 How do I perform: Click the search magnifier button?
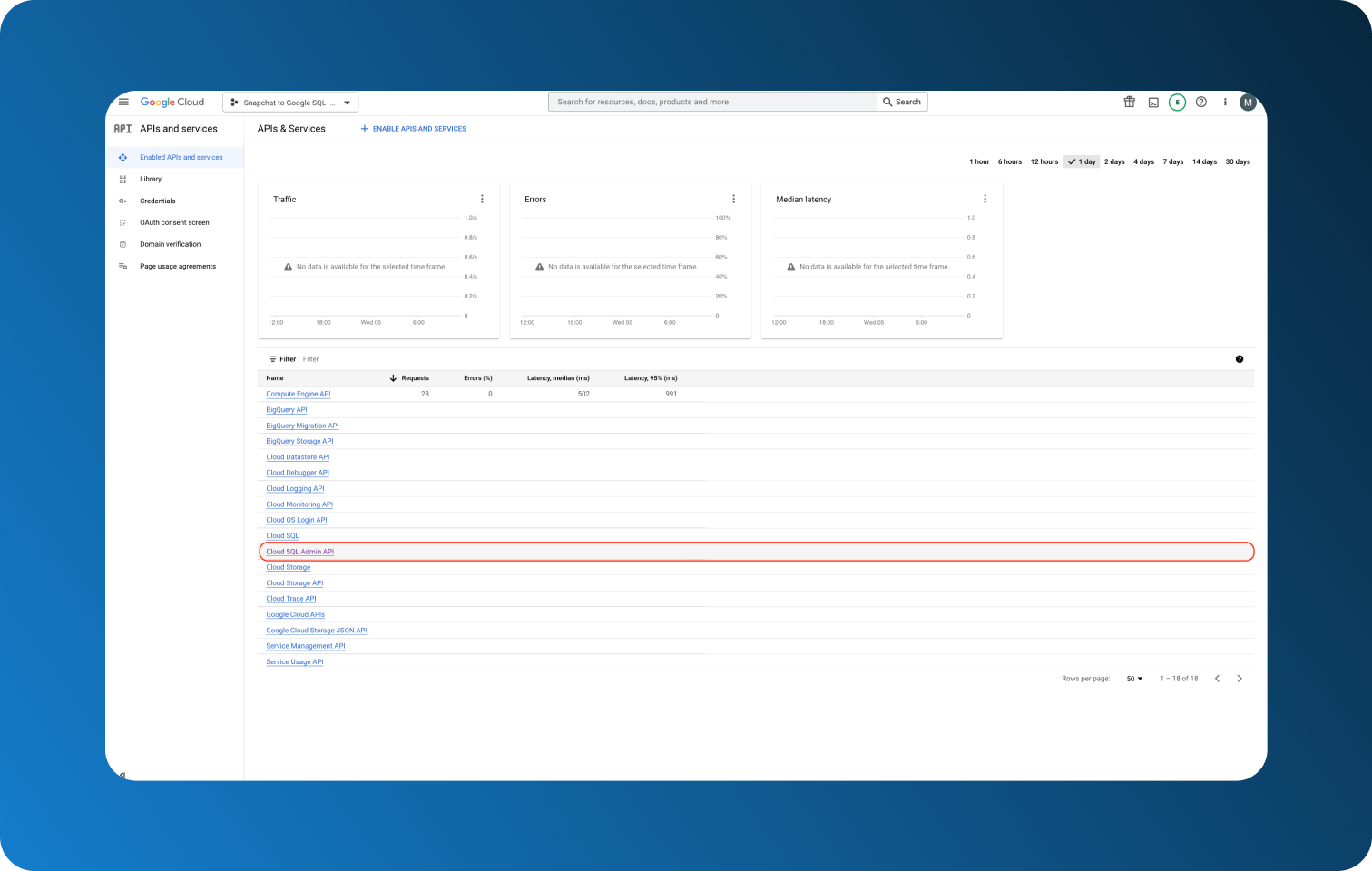902,102
